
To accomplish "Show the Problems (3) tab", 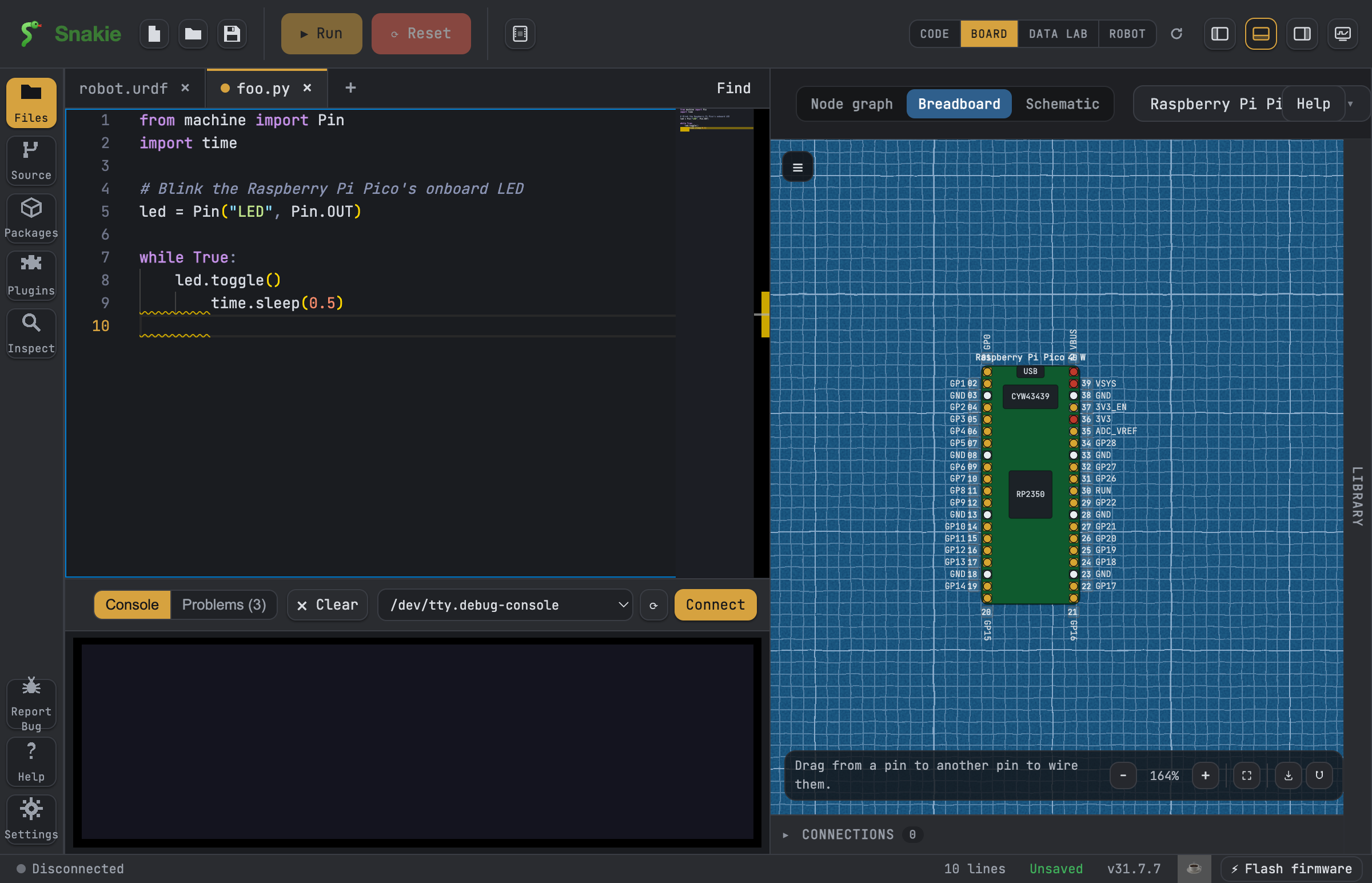I will (x=224, y=605).
